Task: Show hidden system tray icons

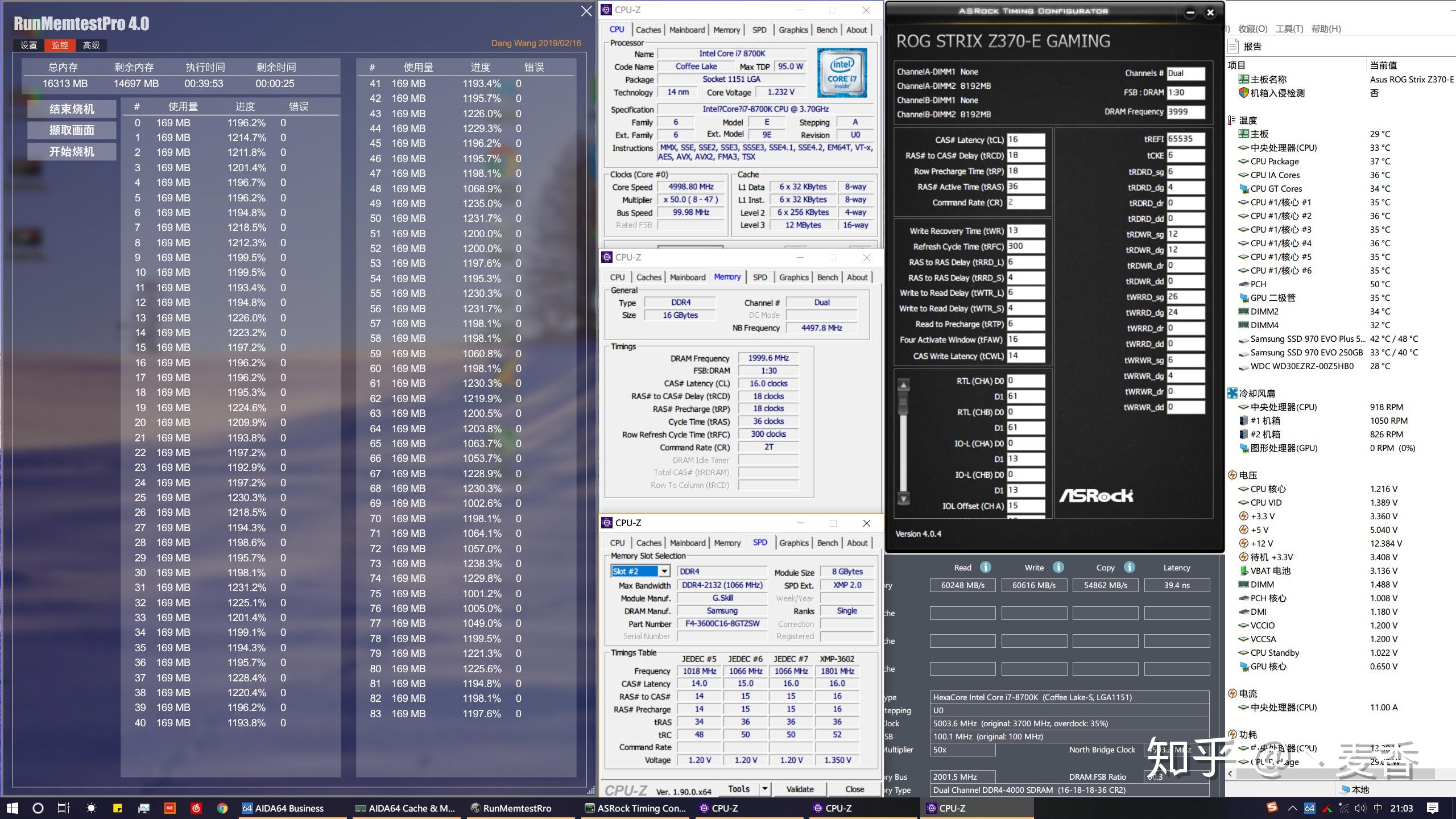Action: (x=1292, y=808)
